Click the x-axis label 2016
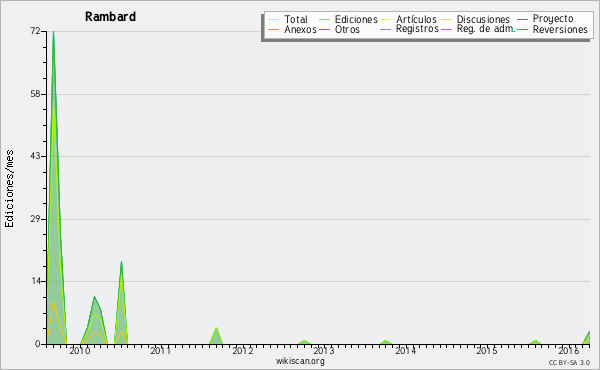This screenshot has width=600, height=370. (x=569, y=350)
